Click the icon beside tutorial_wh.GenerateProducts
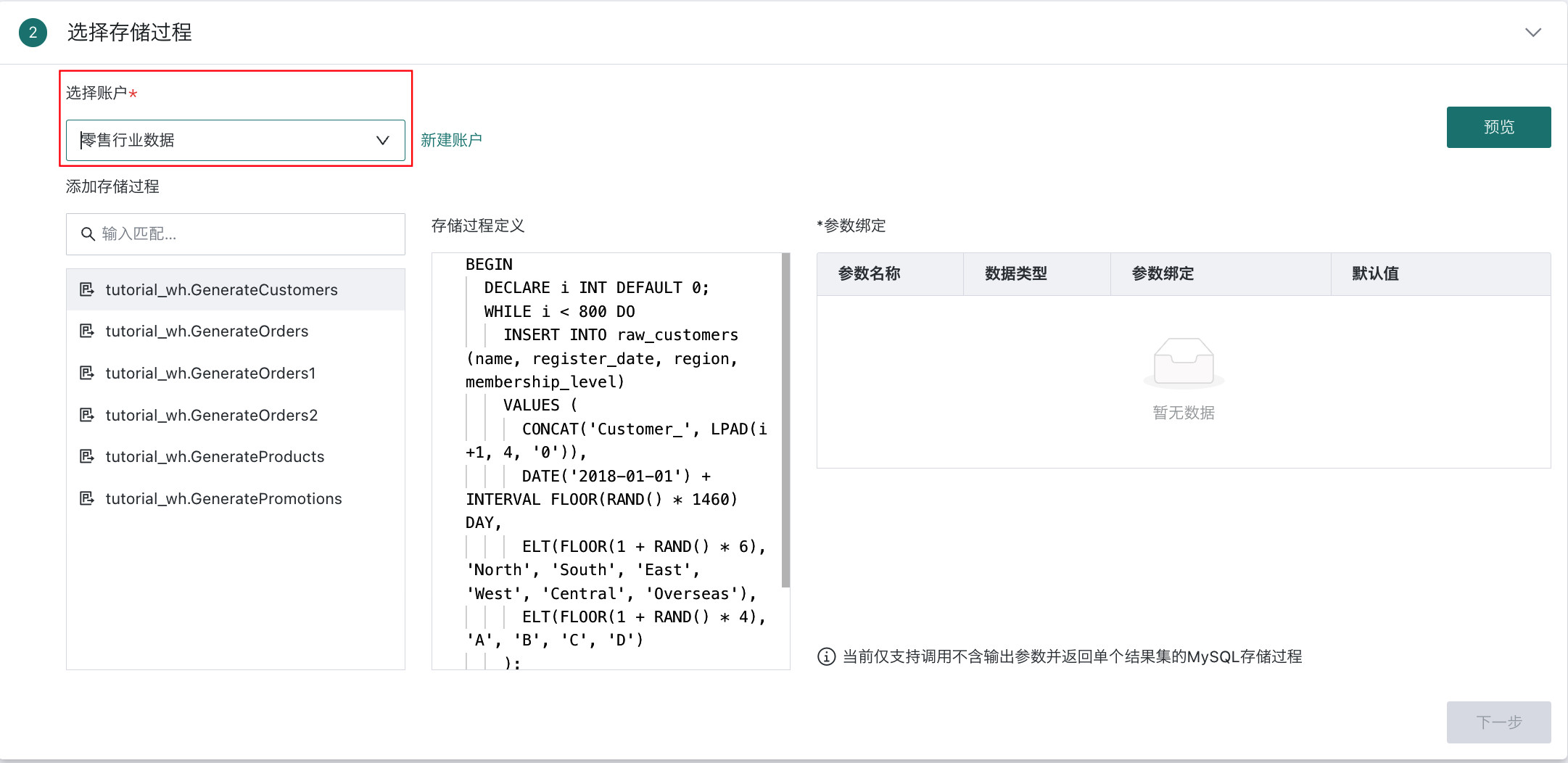The image size is (1568, 763). [x=86, y=456]
